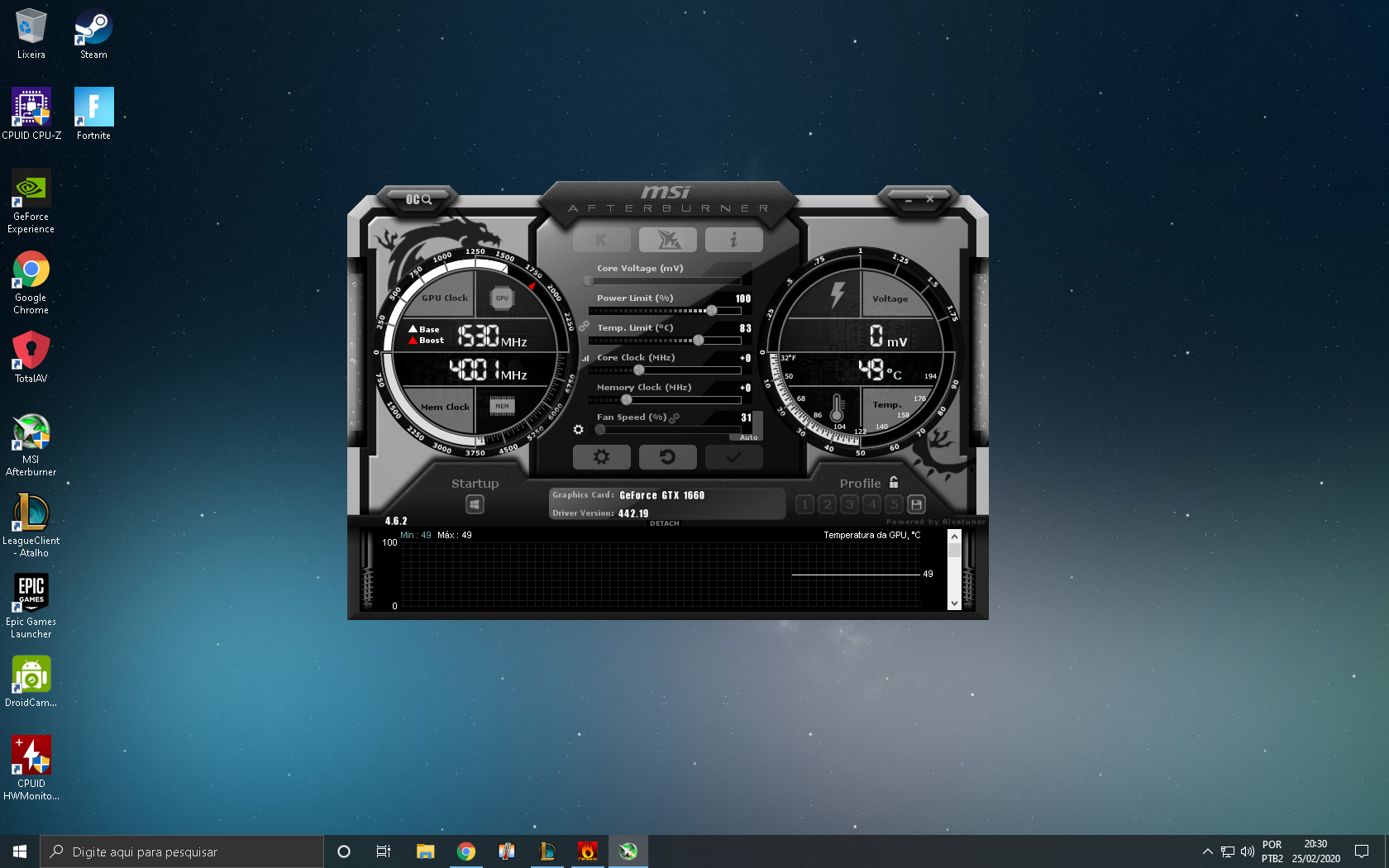Toggle the profile lock icon
This screenshot has width=1389, height=868.
[x=894, y=483]
